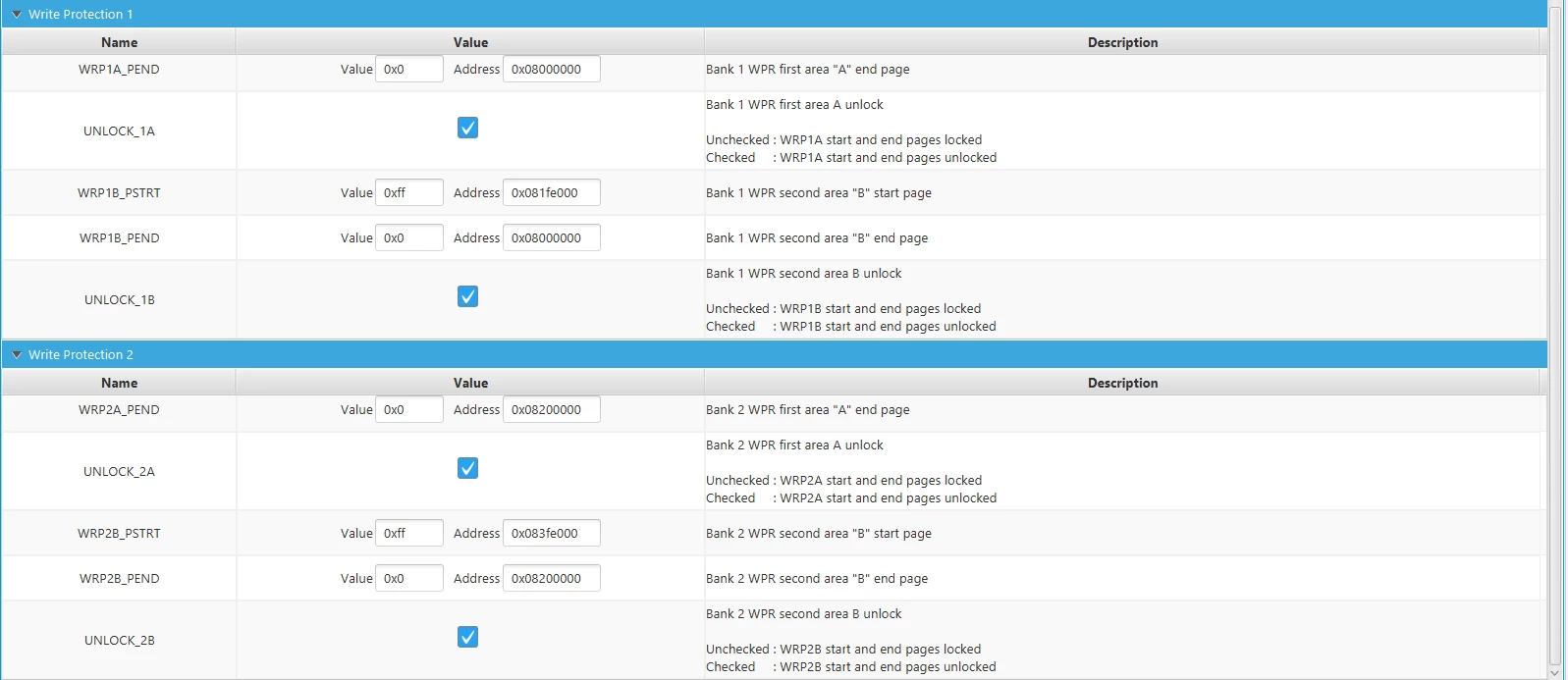Toggle the UNLOCK_2B checkbox
Viewport: 1568px width, 680px height.
[468, 637]
